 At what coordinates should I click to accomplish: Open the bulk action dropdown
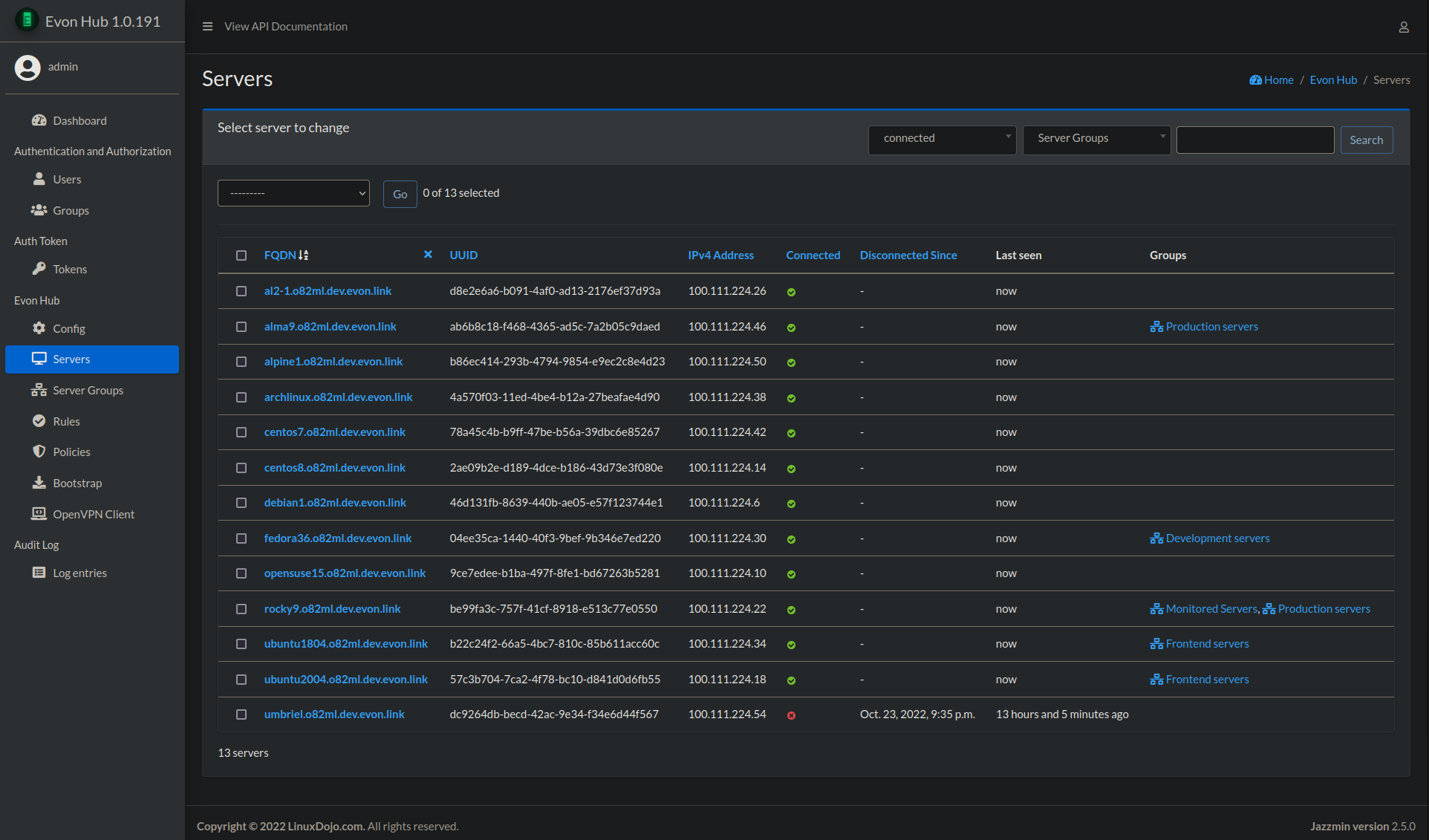(x=293, y=193)
